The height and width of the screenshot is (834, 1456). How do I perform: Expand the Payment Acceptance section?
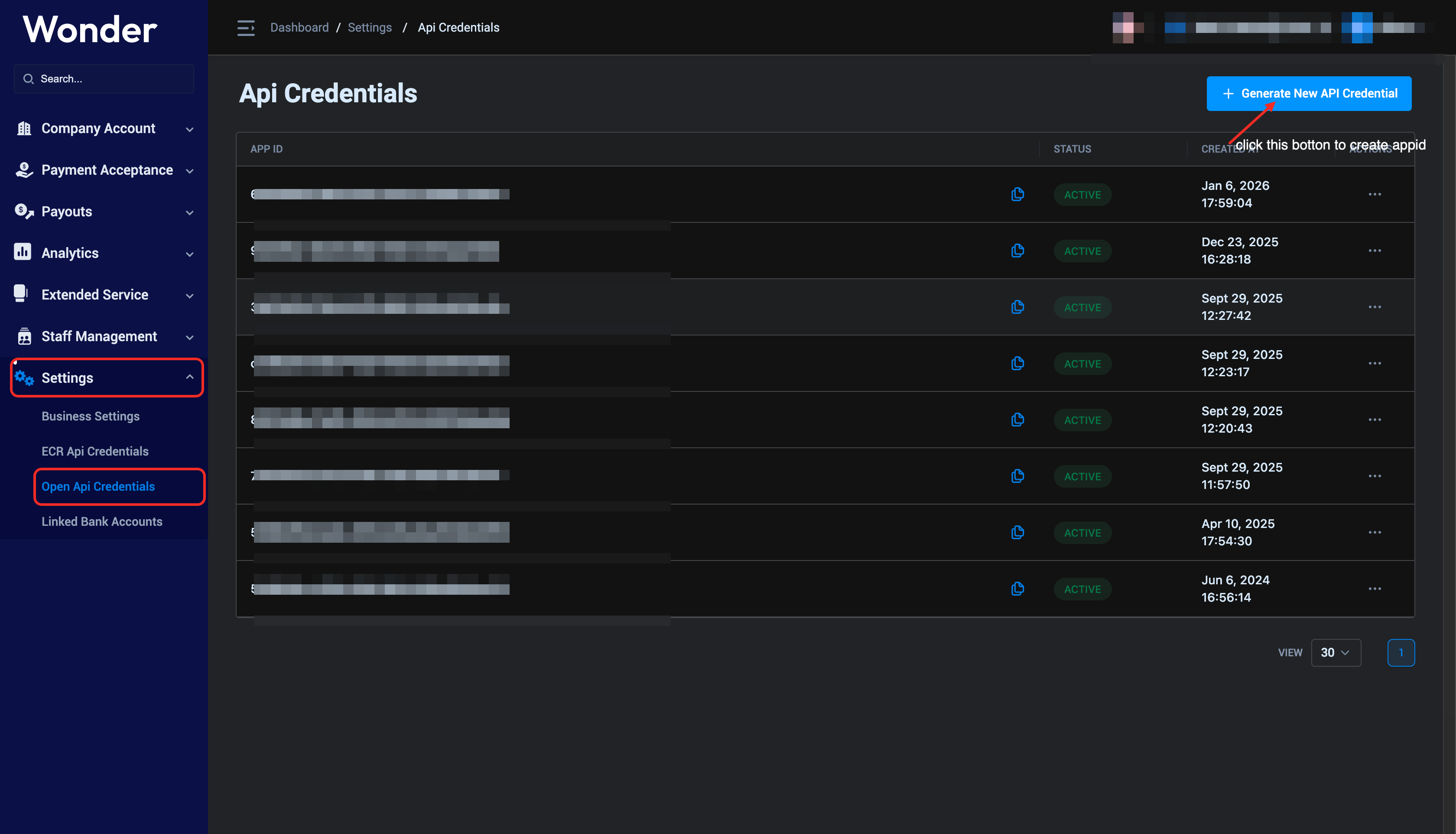click(x=106, y=170)
